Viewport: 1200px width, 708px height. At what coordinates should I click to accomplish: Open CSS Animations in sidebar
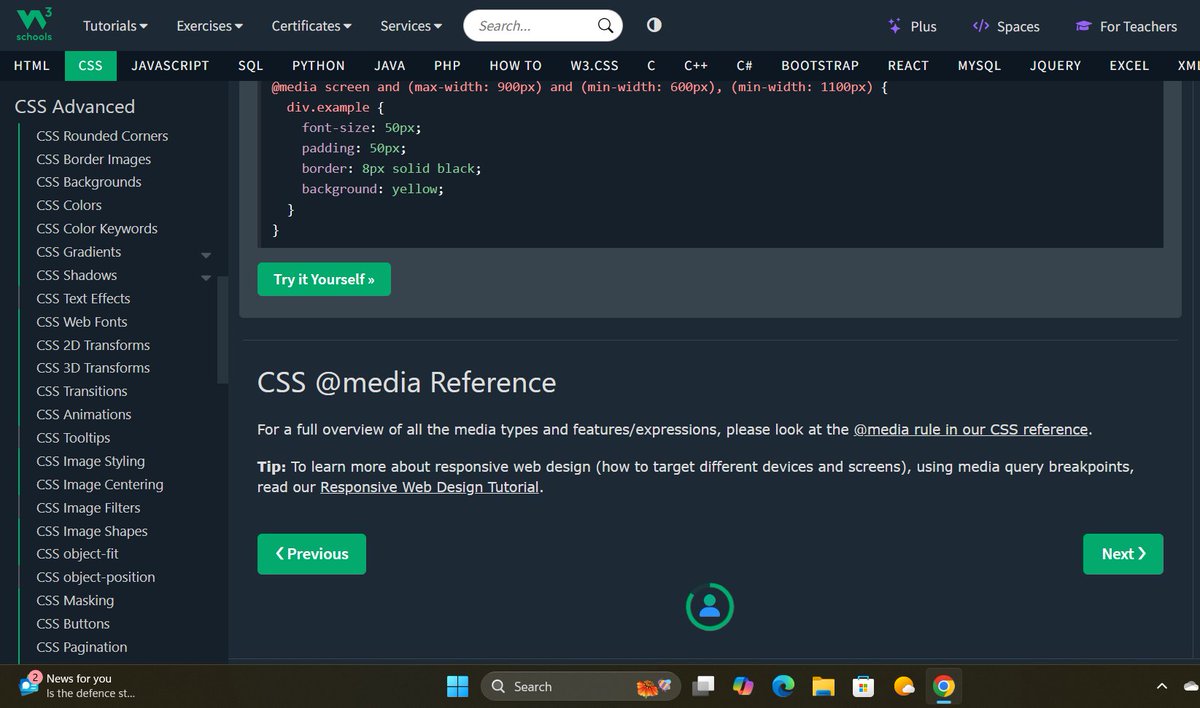[84, 414]
